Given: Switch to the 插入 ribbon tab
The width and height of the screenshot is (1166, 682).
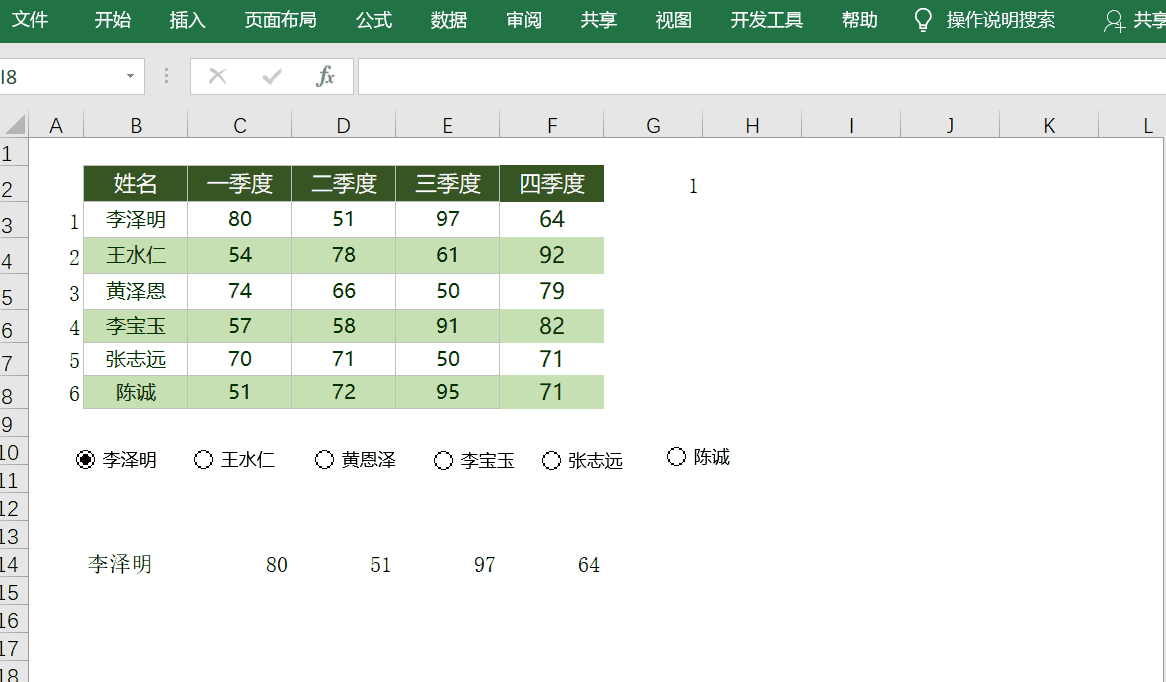Looking at the screenshot, I should tap(187, 19).
